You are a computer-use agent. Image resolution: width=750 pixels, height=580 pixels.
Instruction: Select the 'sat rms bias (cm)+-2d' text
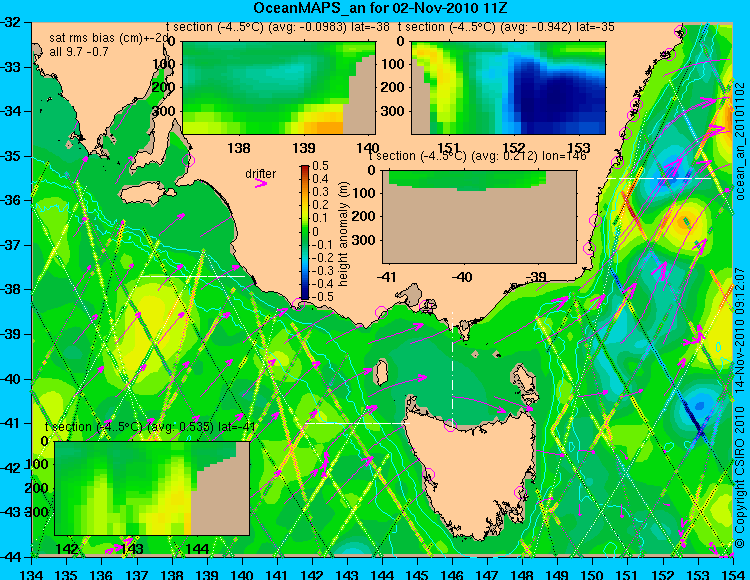pyautogui.click(x=110, y=38)
